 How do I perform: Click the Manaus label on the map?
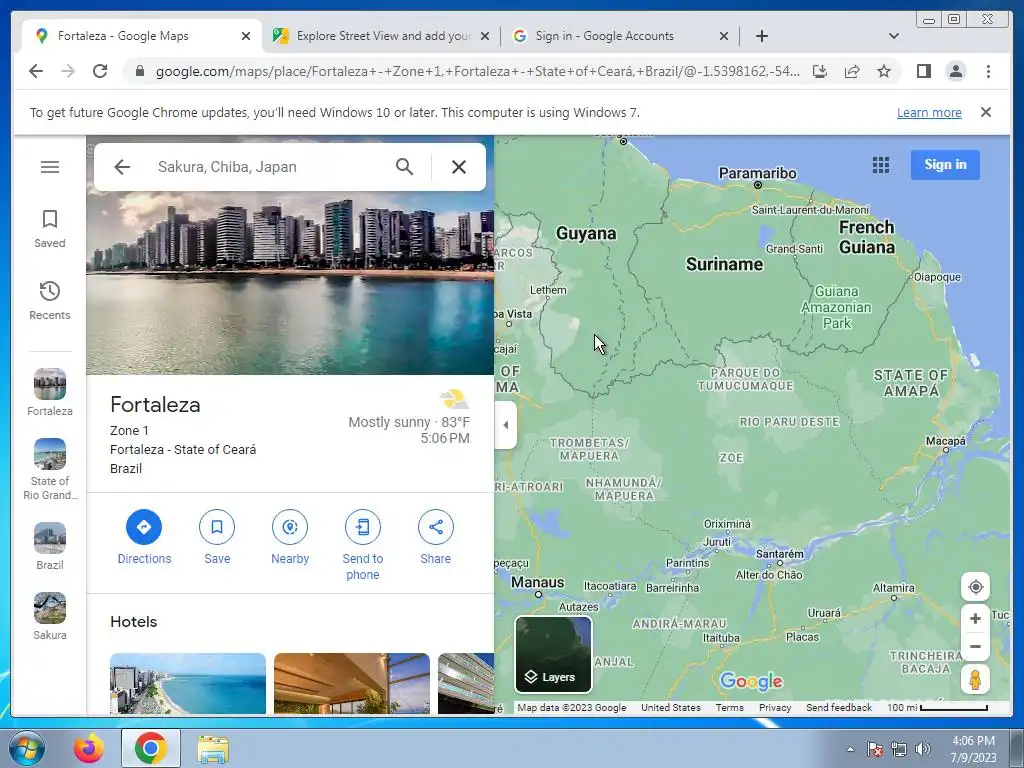click(x=537, y=582)
